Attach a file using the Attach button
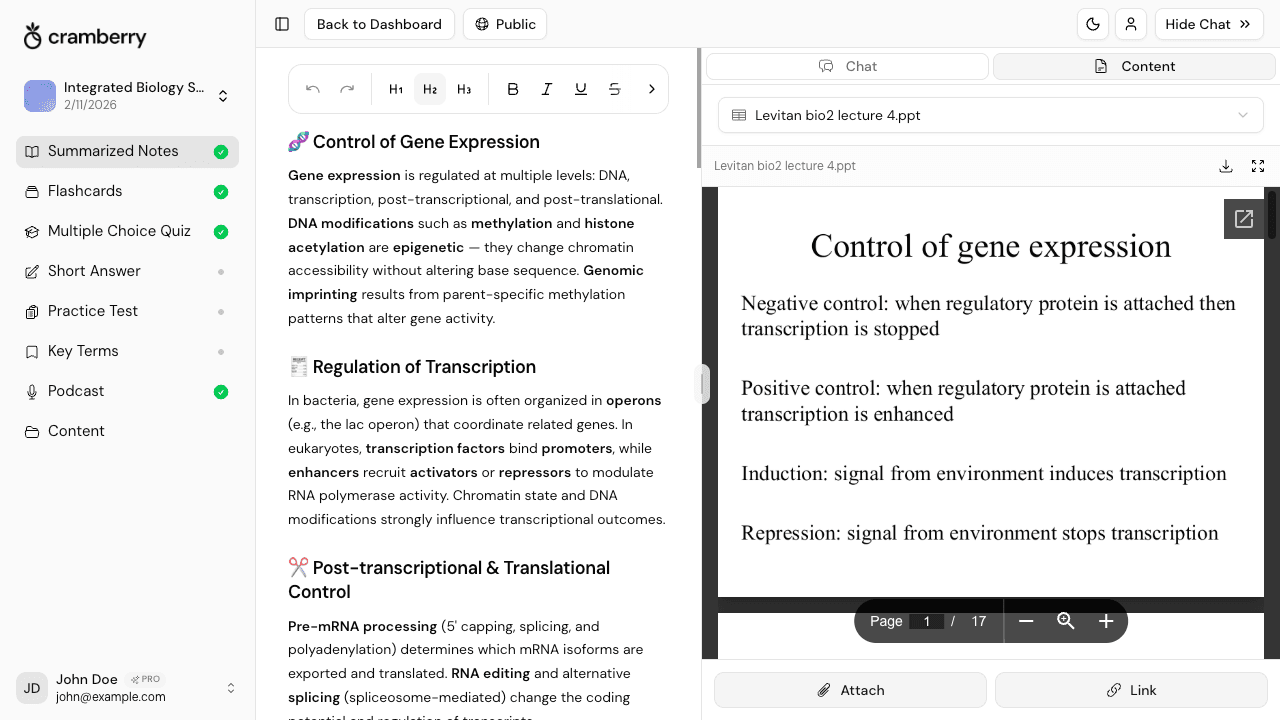 tap(850, 690)
